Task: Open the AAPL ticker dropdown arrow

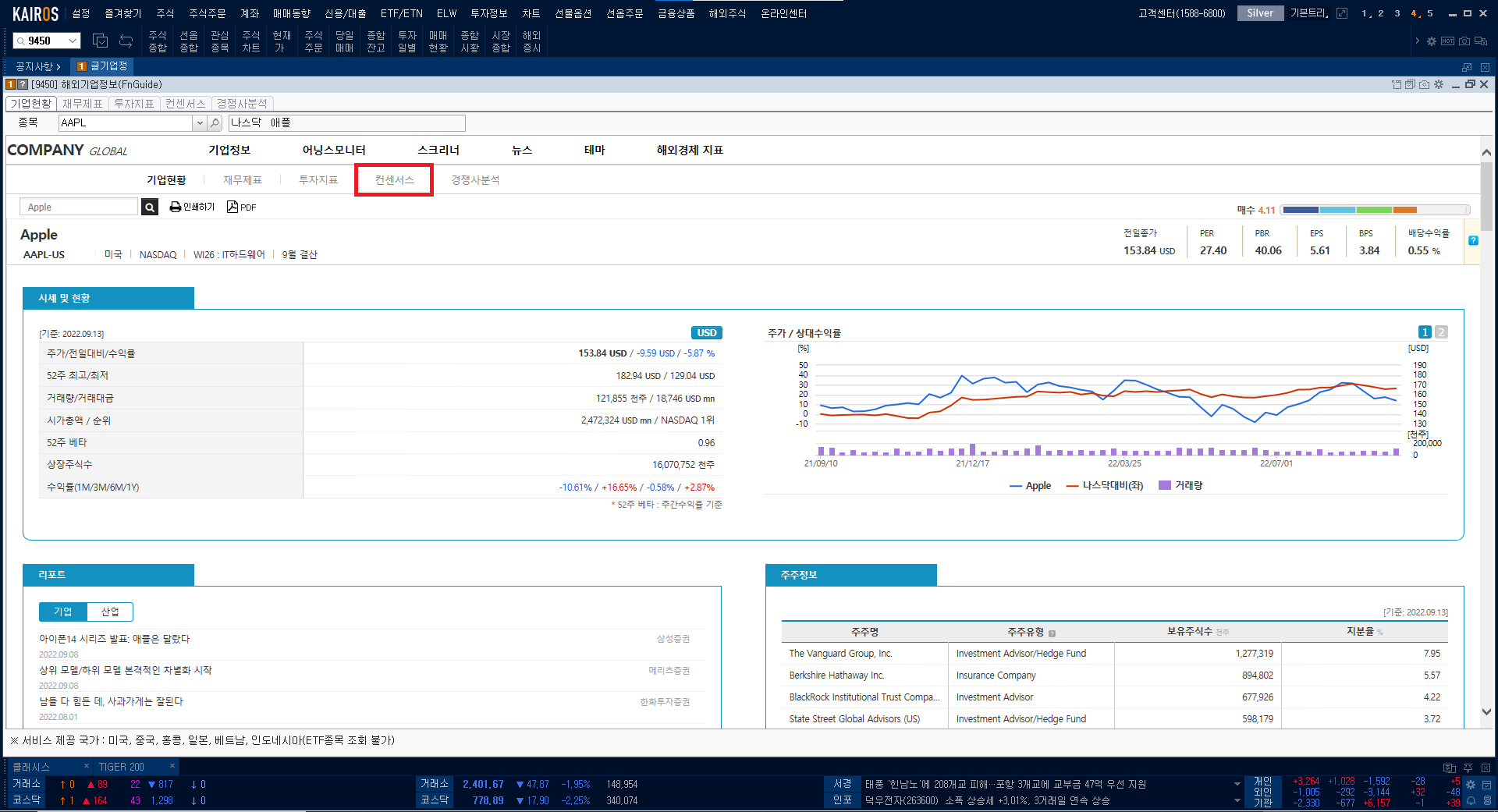Action: coord(200,123)
